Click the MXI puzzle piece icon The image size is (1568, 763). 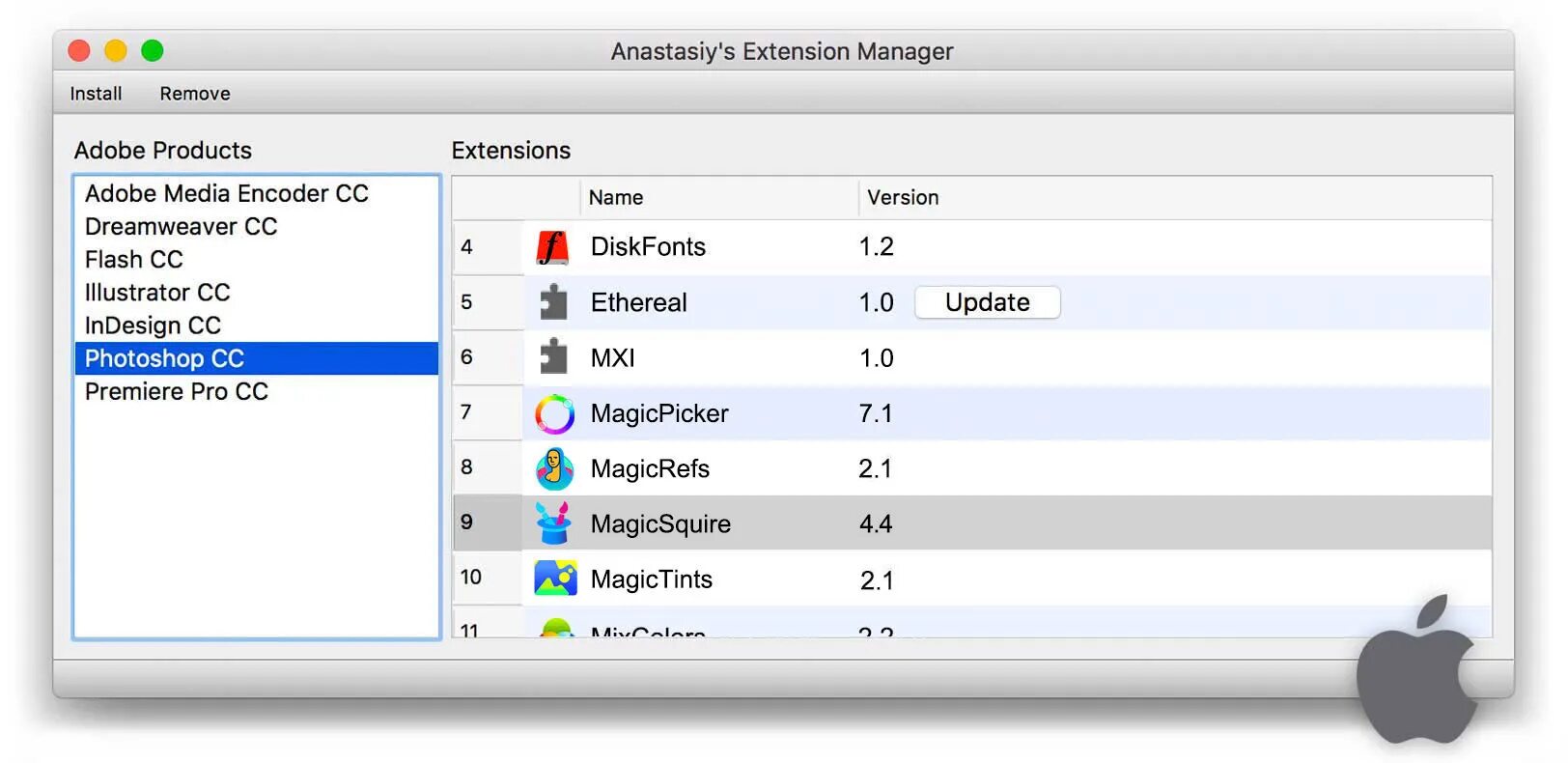click(x=553, y=357)
